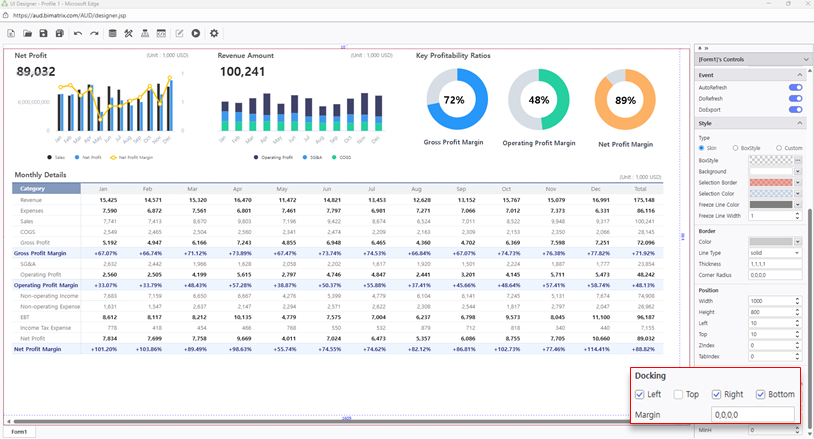Pick the Selection Border color swatch

(776, 182)
